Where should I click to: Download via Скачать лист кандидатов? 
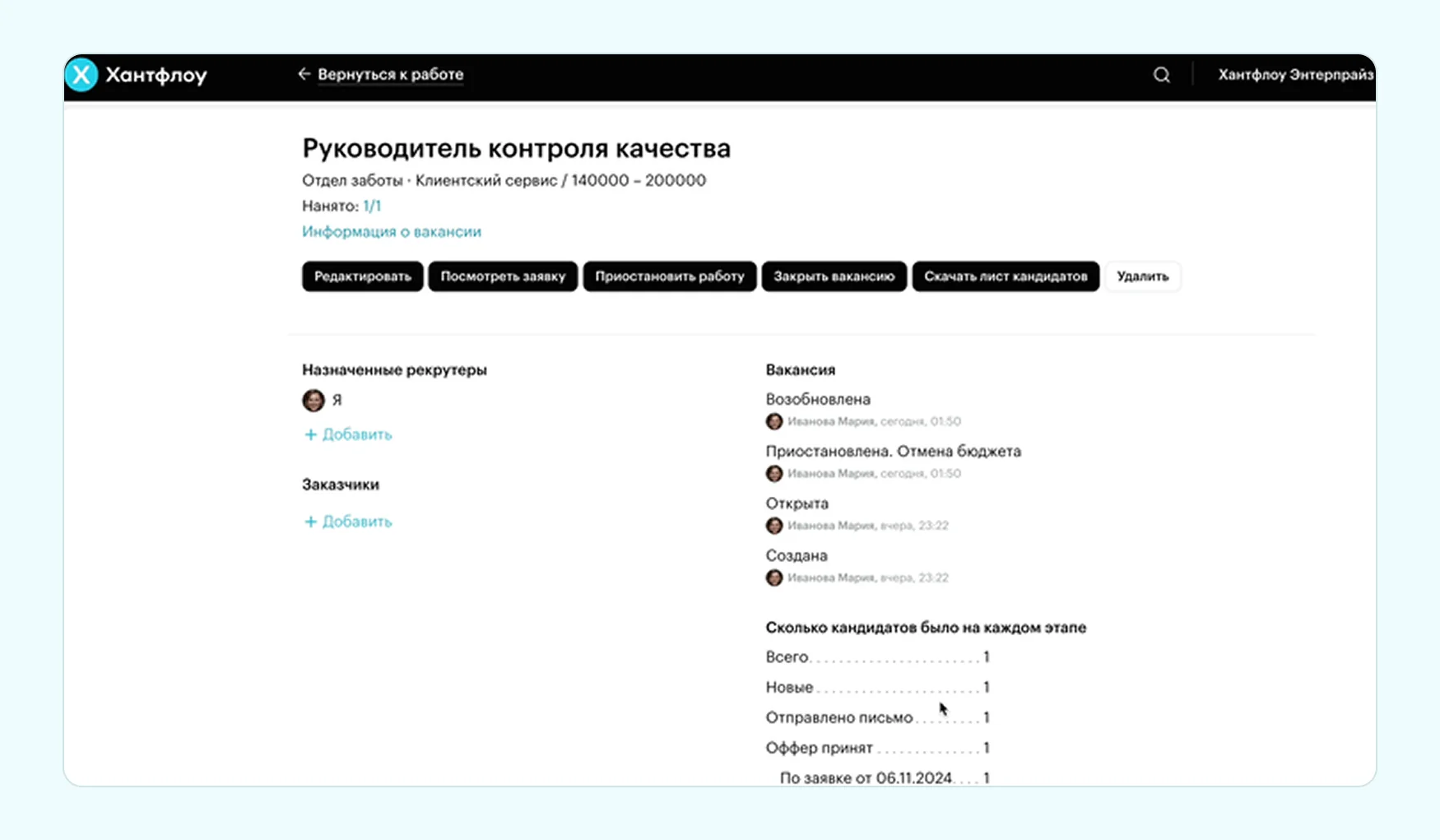(x=1006, y=276)
